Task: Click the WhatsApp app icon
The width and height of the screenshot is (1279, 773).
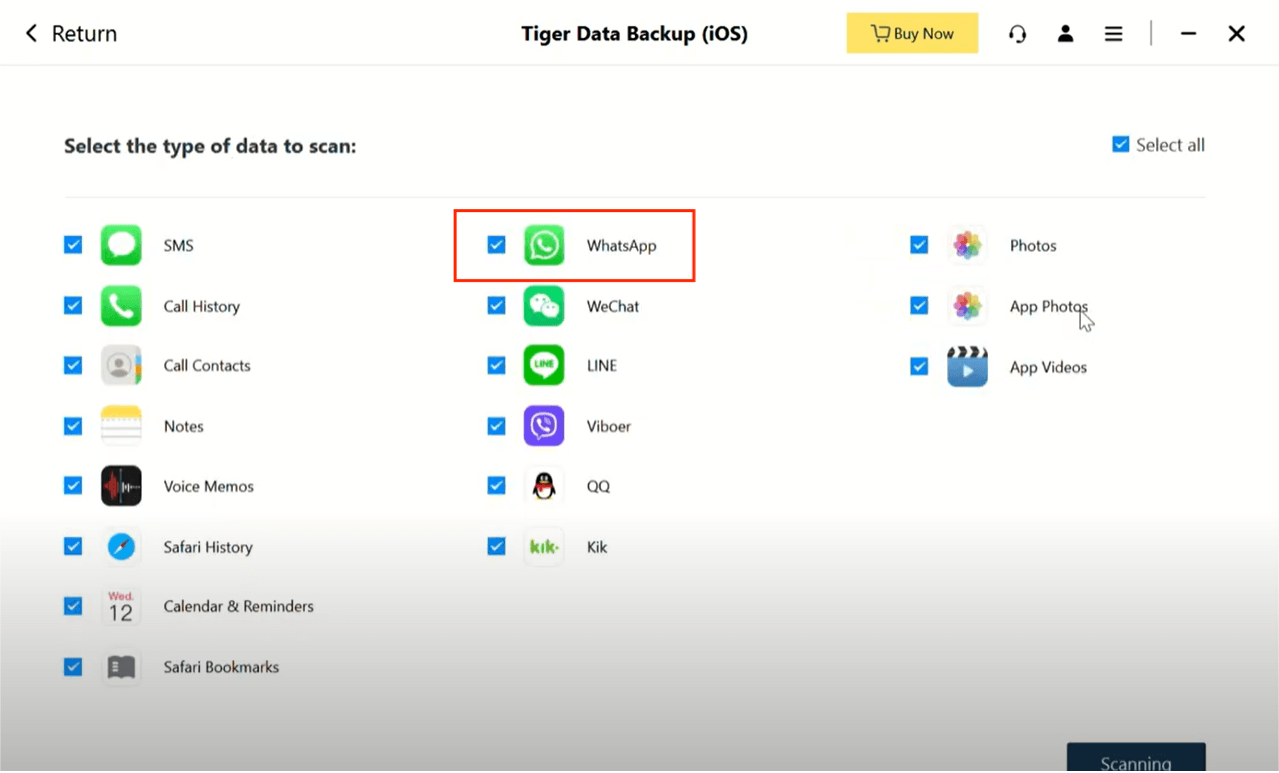Action: click(544, 245)
